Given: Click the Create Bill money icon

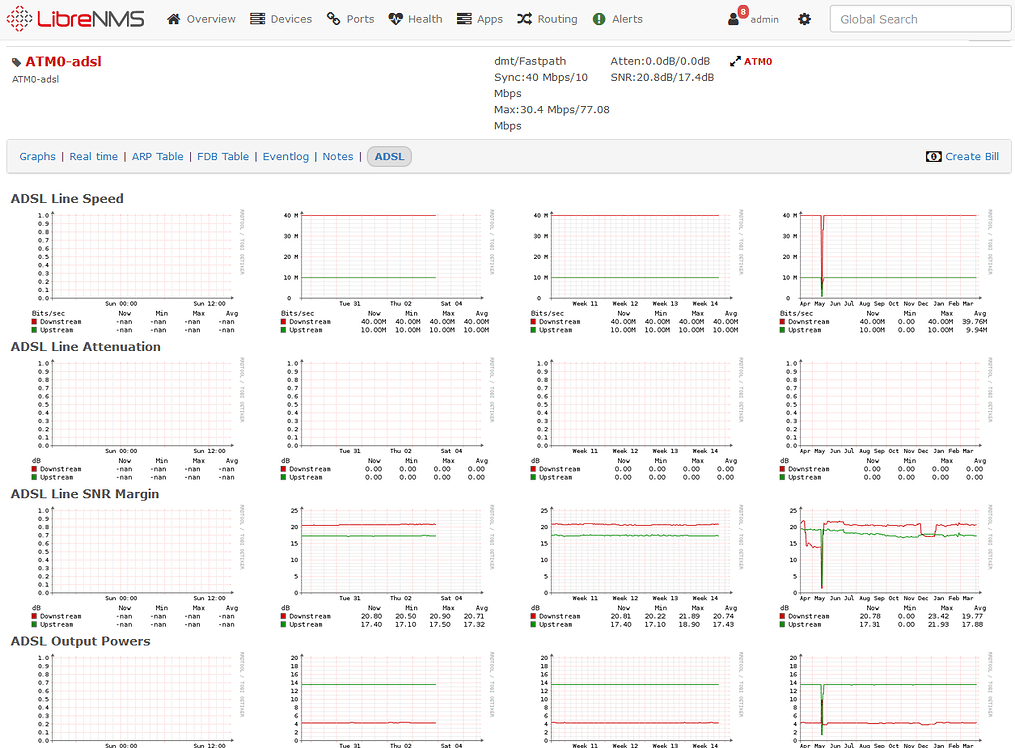Looking at the screenshot, I should pyautogui.click(x=933, y=157).
